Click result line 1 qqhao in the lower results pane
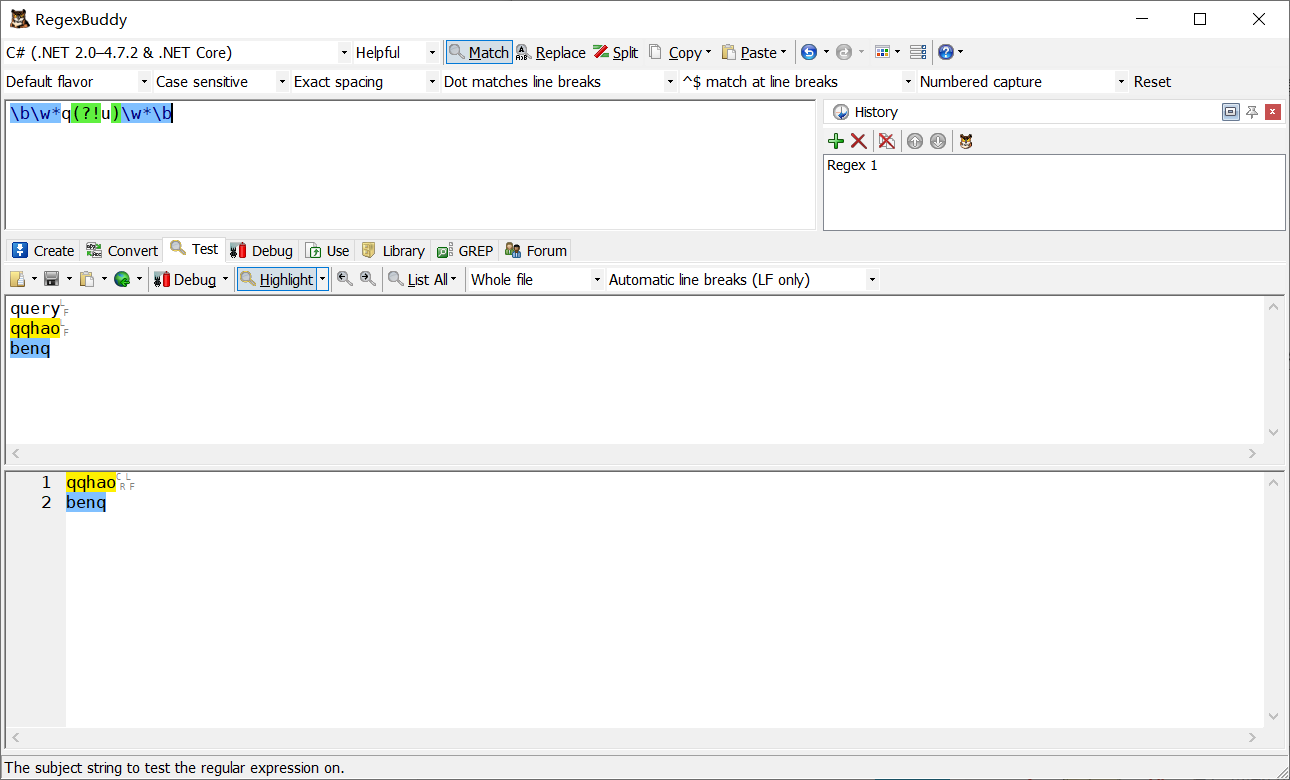This screenshot has height=780, width=1290. coord(91,482)
